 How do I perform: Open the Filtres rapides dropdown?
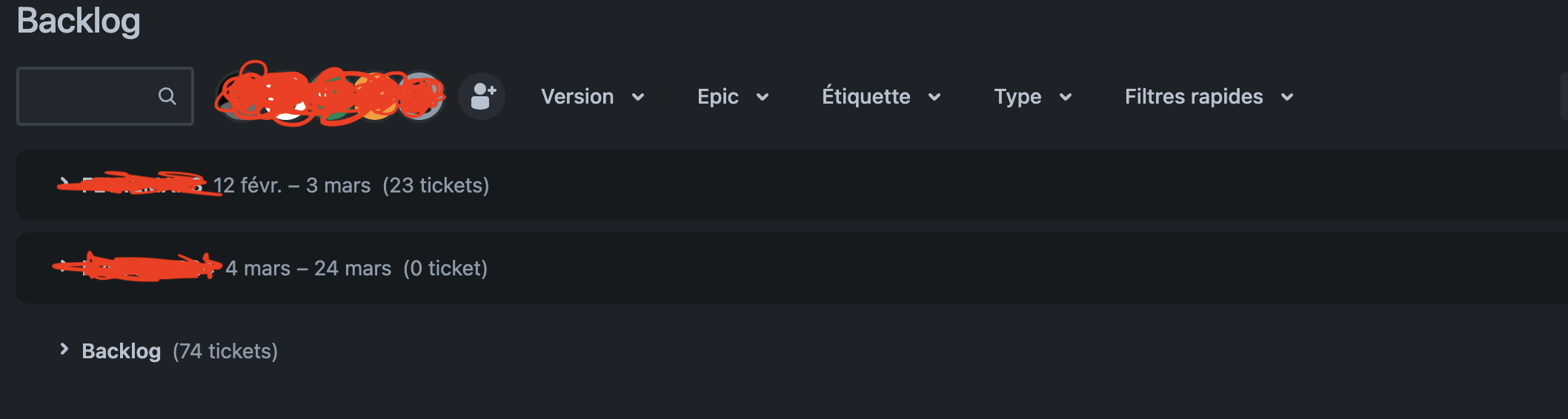pyautogui.click(x=1209, y=96)
